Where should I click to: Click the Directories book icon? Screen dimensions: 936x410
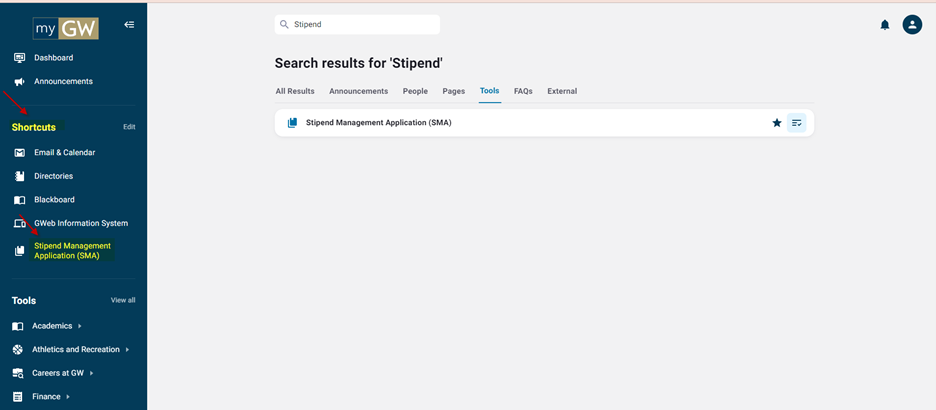(x=19, y=177)
